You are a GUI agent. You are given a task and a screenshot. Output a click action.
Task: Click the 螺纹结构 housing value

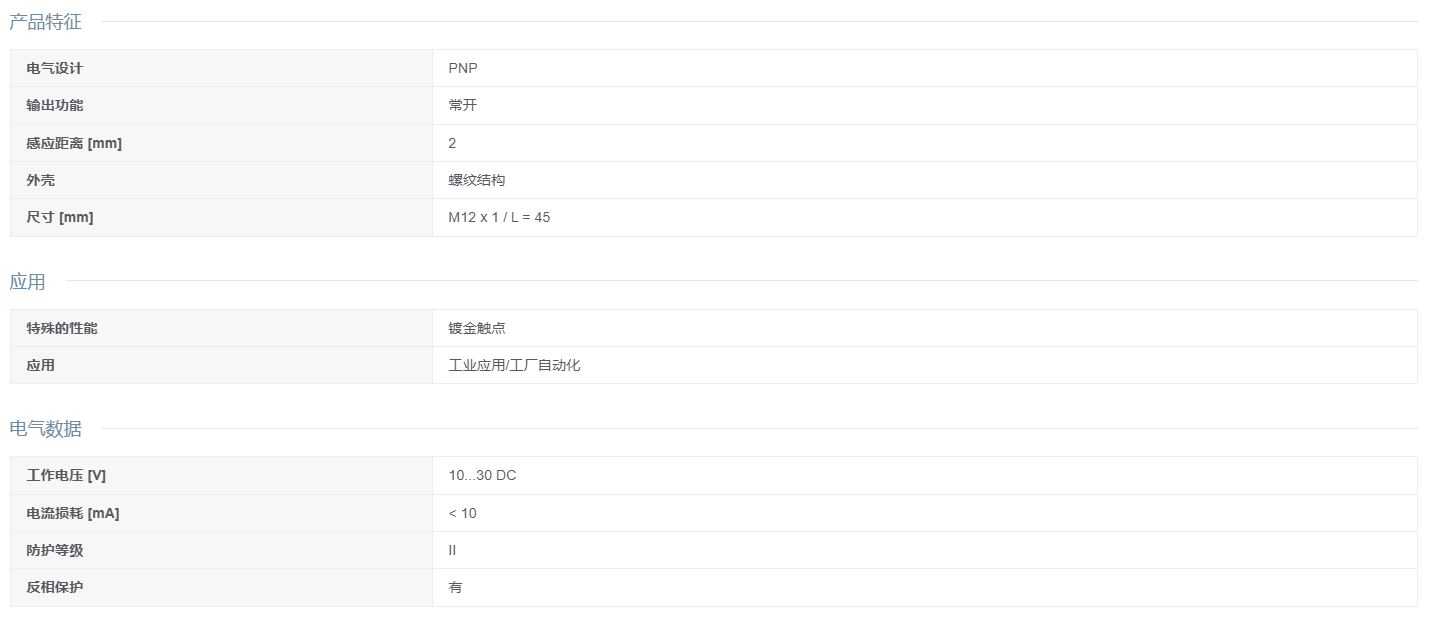(x=477, y=180)
